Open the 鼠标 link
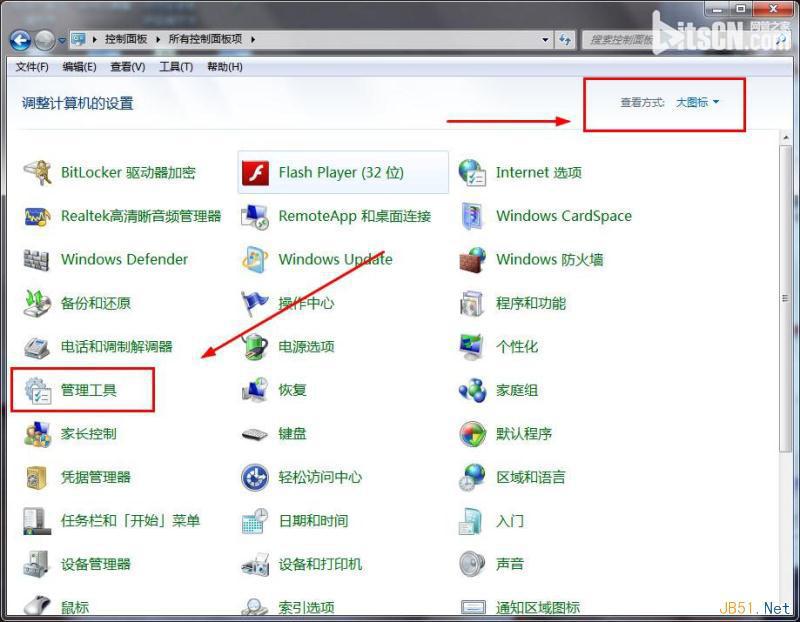The image size is (800, 622). tap(75, 607)
